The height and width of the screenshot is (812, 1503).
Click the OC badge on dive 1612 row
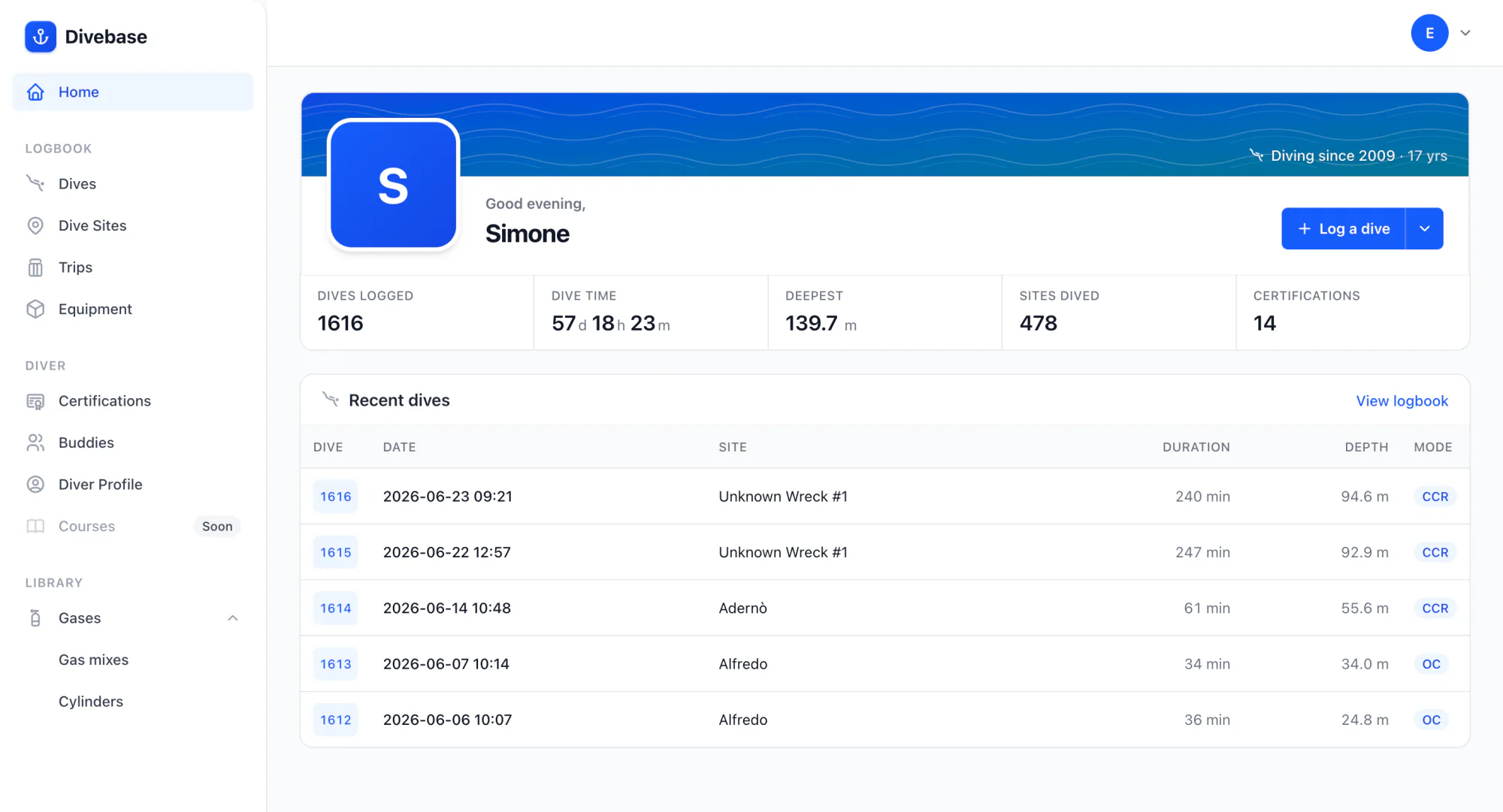click(x=1431, y=720)
